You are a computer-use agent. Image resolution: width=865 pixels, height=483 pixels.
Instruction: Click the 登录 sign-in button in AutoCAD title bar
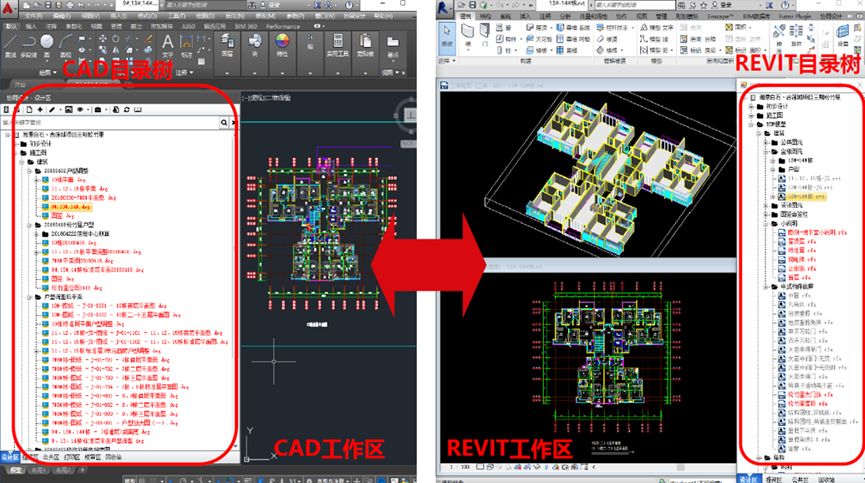tap(275, 5)
